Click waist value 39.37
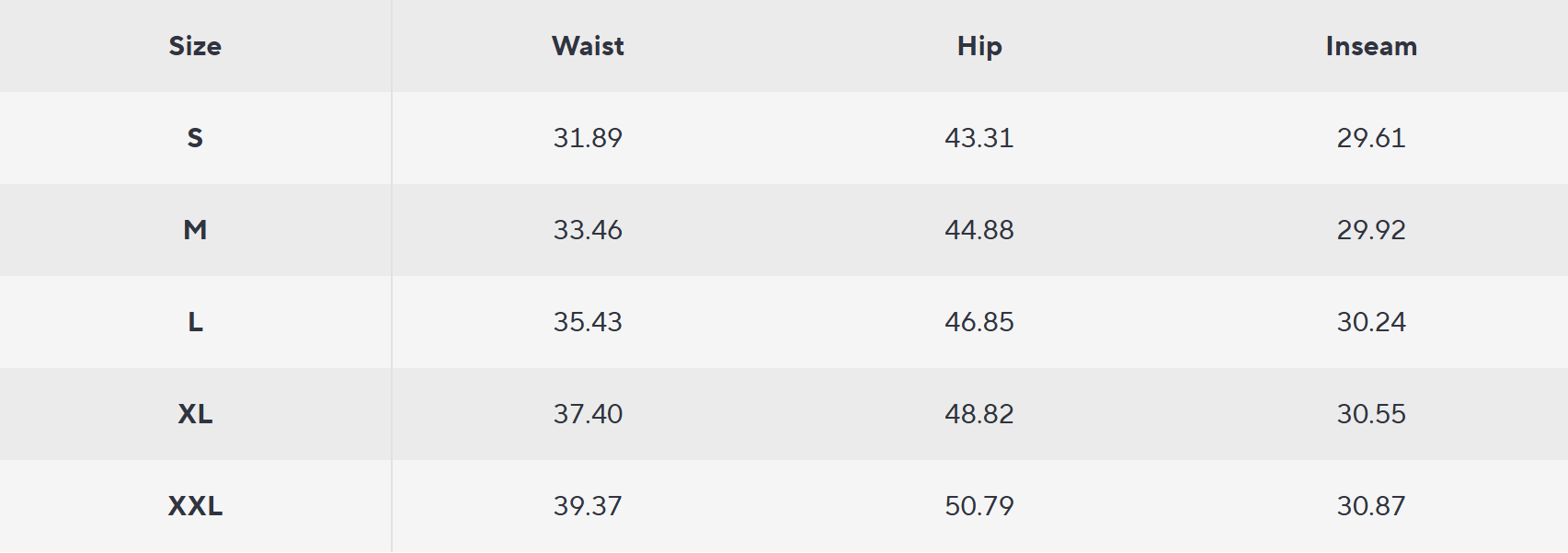Image resolution: width=1568 pixels, height=553 pixels. pos(588,506)
